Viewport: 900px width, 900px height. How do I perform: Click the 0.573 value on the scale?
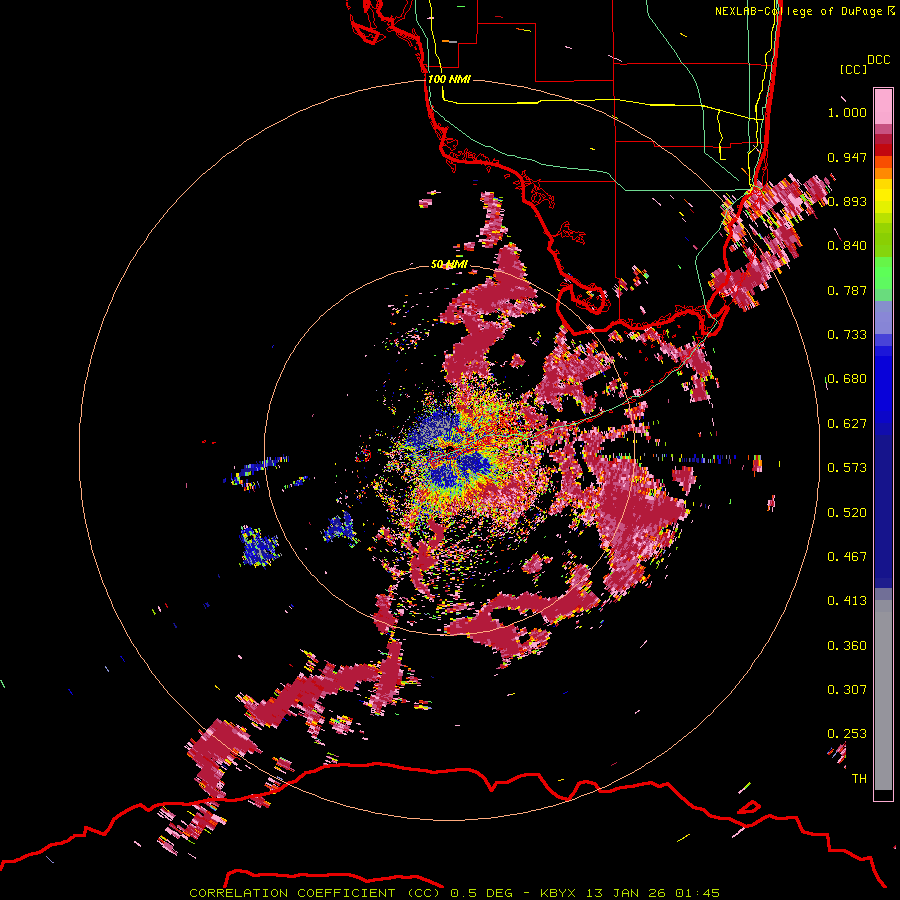pyautogui.click(x=847, y=468)
